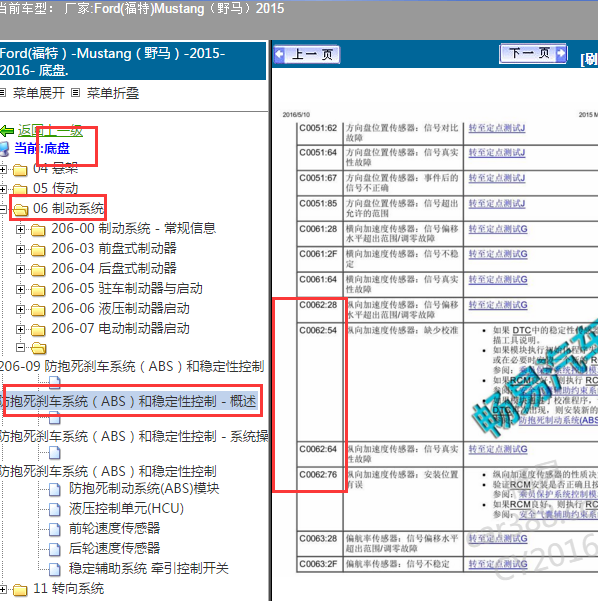This screenshot has width=598, height=601.
Task: Click document icon of 防抱死制动系统(ABS)模块
Action: [55, 489]
